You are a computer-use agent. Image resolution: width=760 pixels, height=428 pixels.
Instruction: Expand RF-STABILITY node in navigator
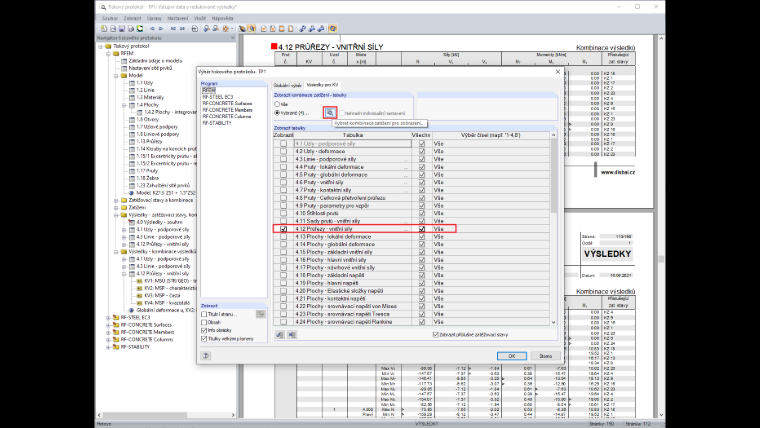109,347
